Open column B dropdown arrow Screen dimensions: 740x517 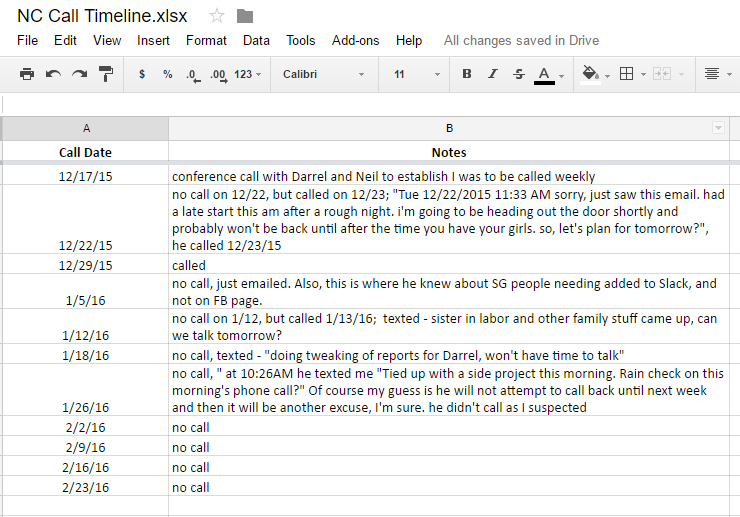pos(718,128)
